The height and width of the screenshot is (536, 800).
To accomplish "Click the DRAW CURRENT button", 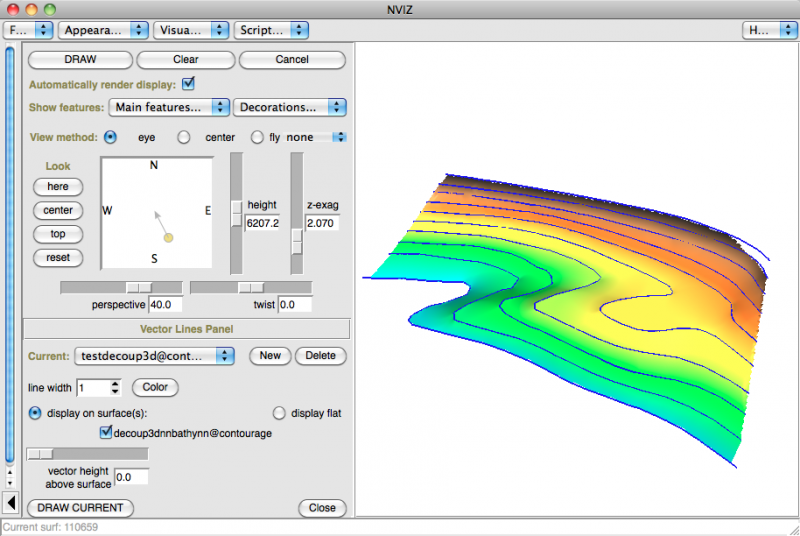I will tap(79, 508).
